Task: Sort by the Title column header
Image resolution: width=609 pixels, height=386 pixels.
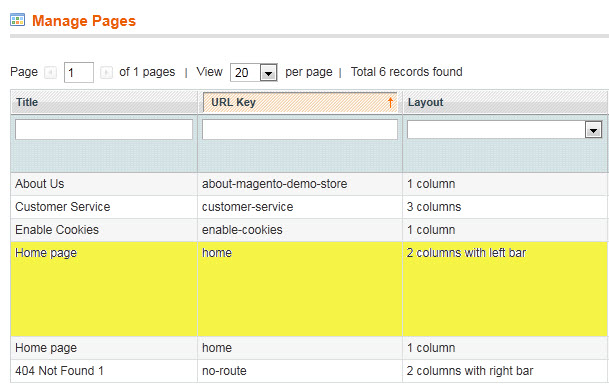Action: (x=104, y=103)
